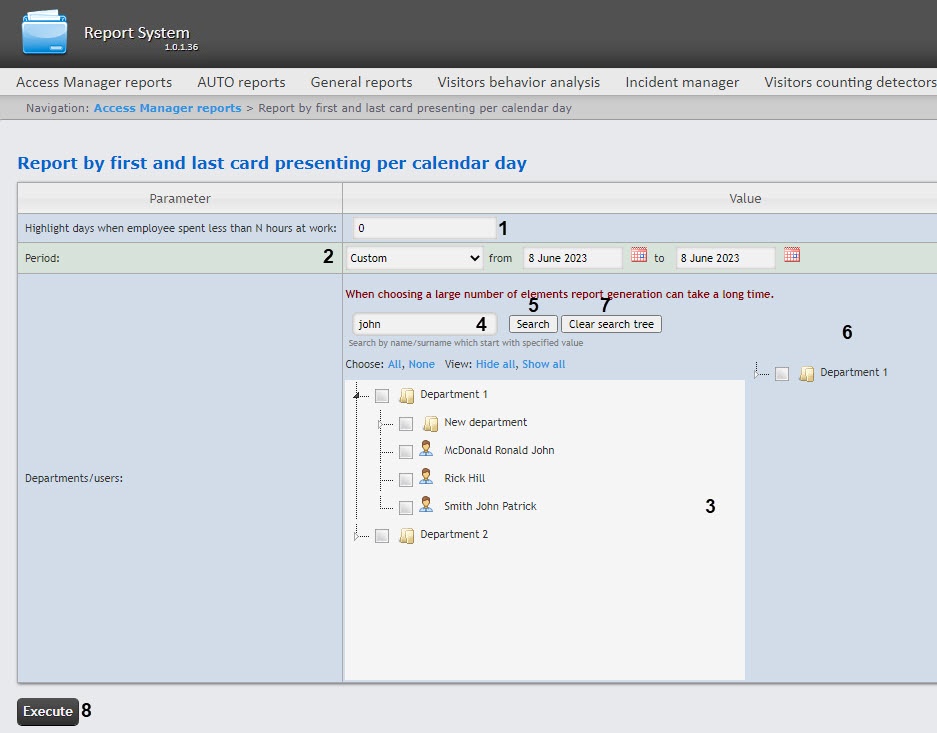
Task: Select the Department 2 checkbox
Action: pyautogui.click(x=382, y=536)
